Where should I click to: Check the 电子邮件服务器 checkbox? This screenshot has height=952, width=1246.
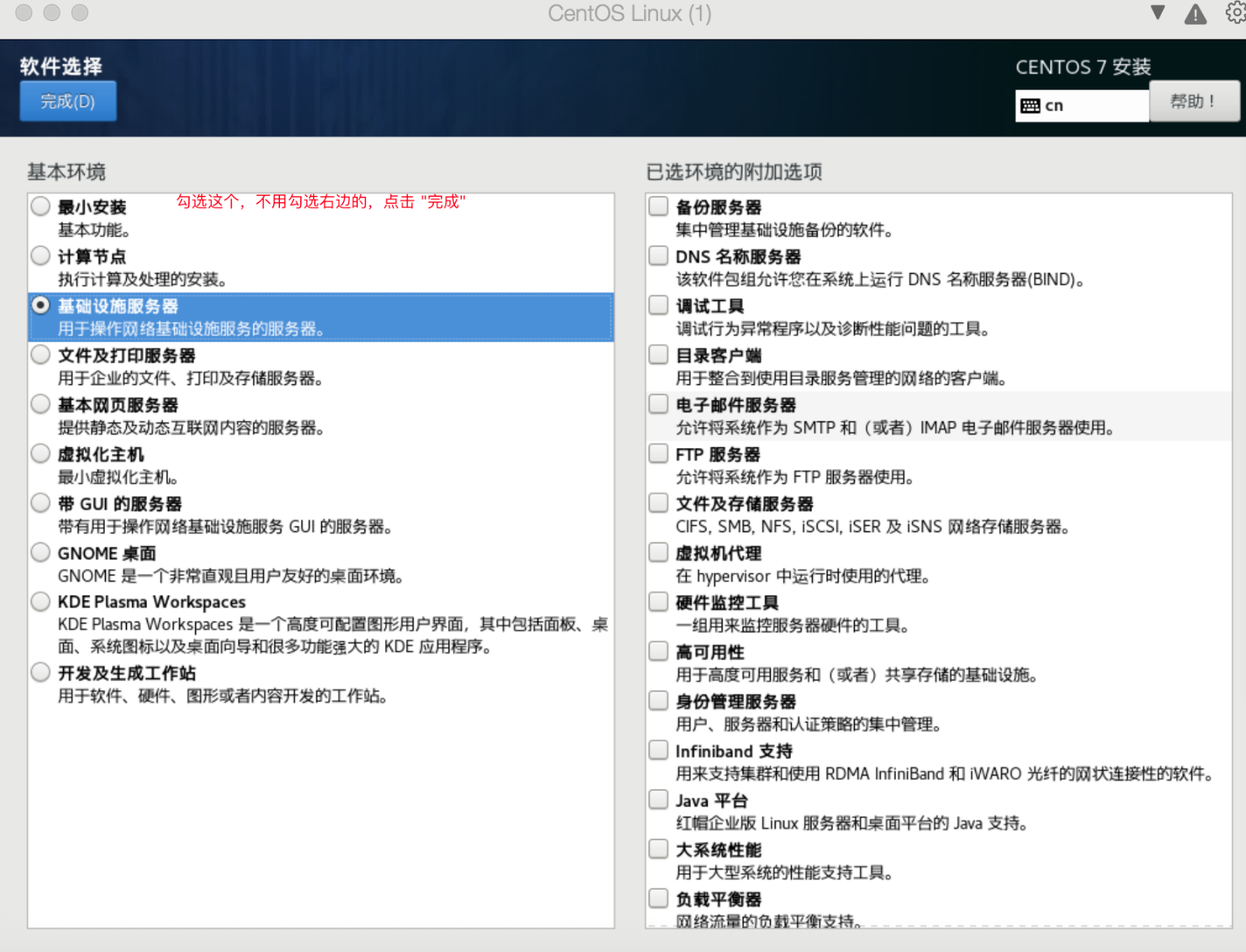coord(659,404)
